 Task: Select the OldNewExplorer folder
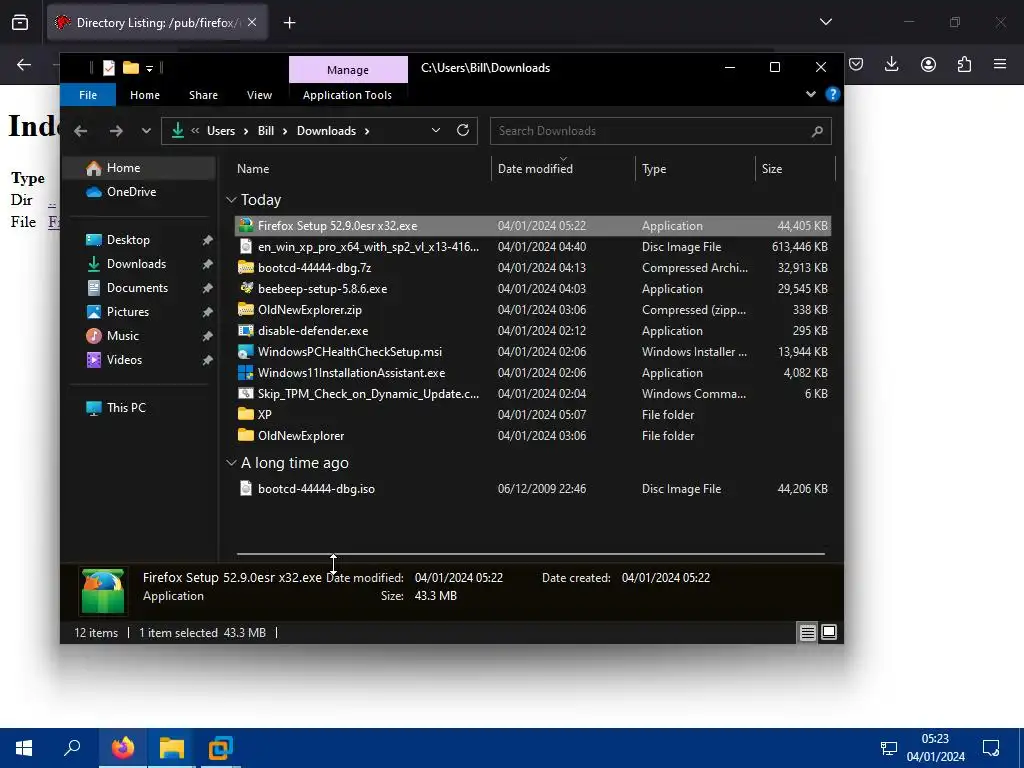click(x=533, y=436)
